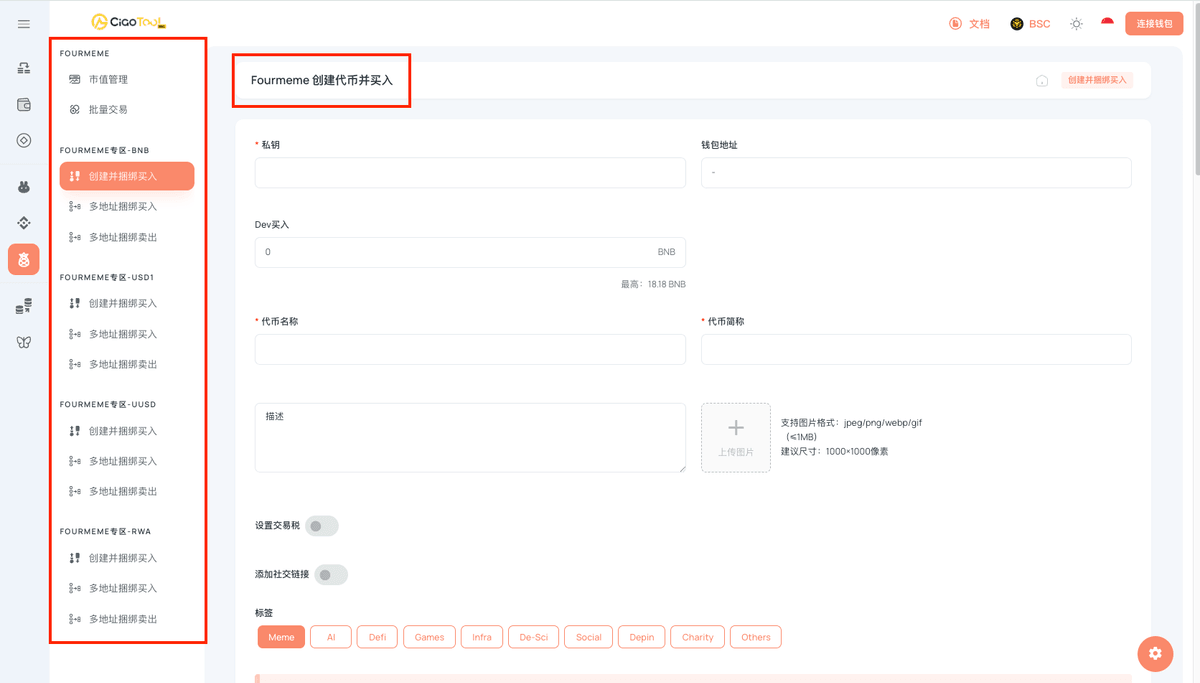
Task: Open the rabbit PancakeSwap rail icon
Action: (x=24, y=186)
